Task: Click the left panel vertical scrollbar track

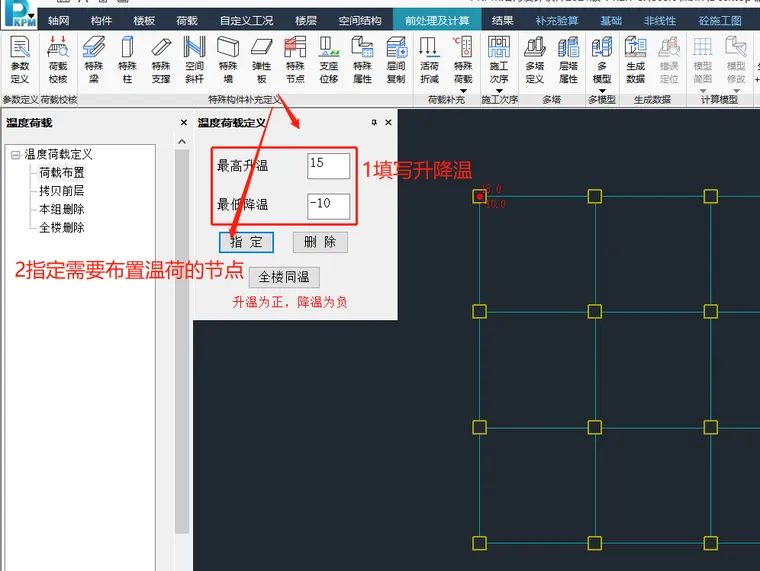Action: click(182, 341)
